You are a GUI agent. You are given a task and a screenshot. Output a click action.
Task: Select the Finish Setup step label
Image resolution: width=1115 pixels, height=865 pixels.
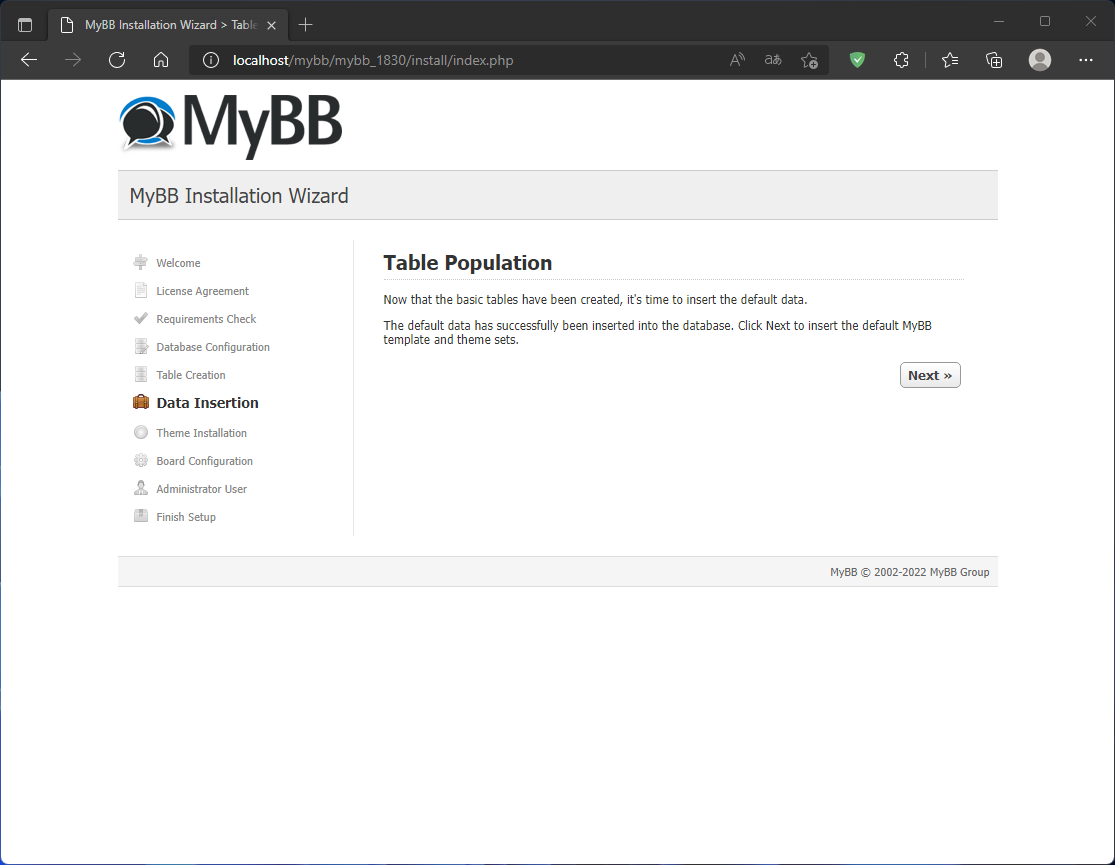click(x=186, y=517)
